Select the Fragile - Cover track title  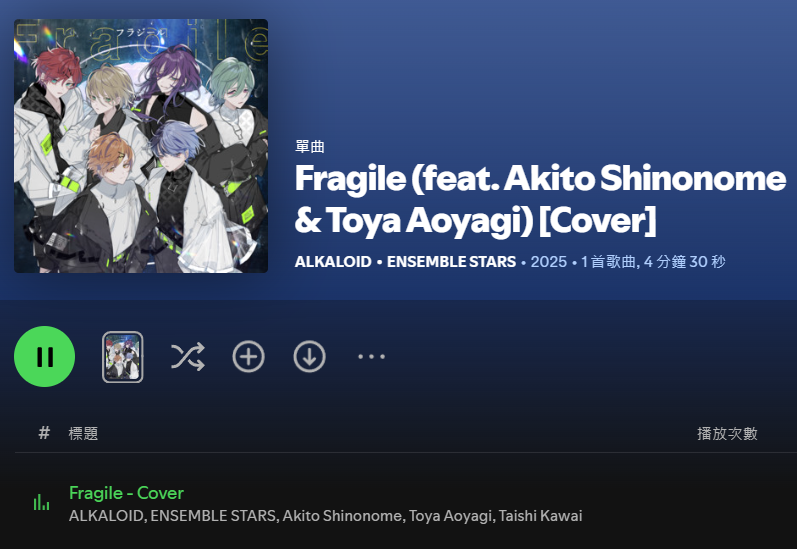point(126,493)
